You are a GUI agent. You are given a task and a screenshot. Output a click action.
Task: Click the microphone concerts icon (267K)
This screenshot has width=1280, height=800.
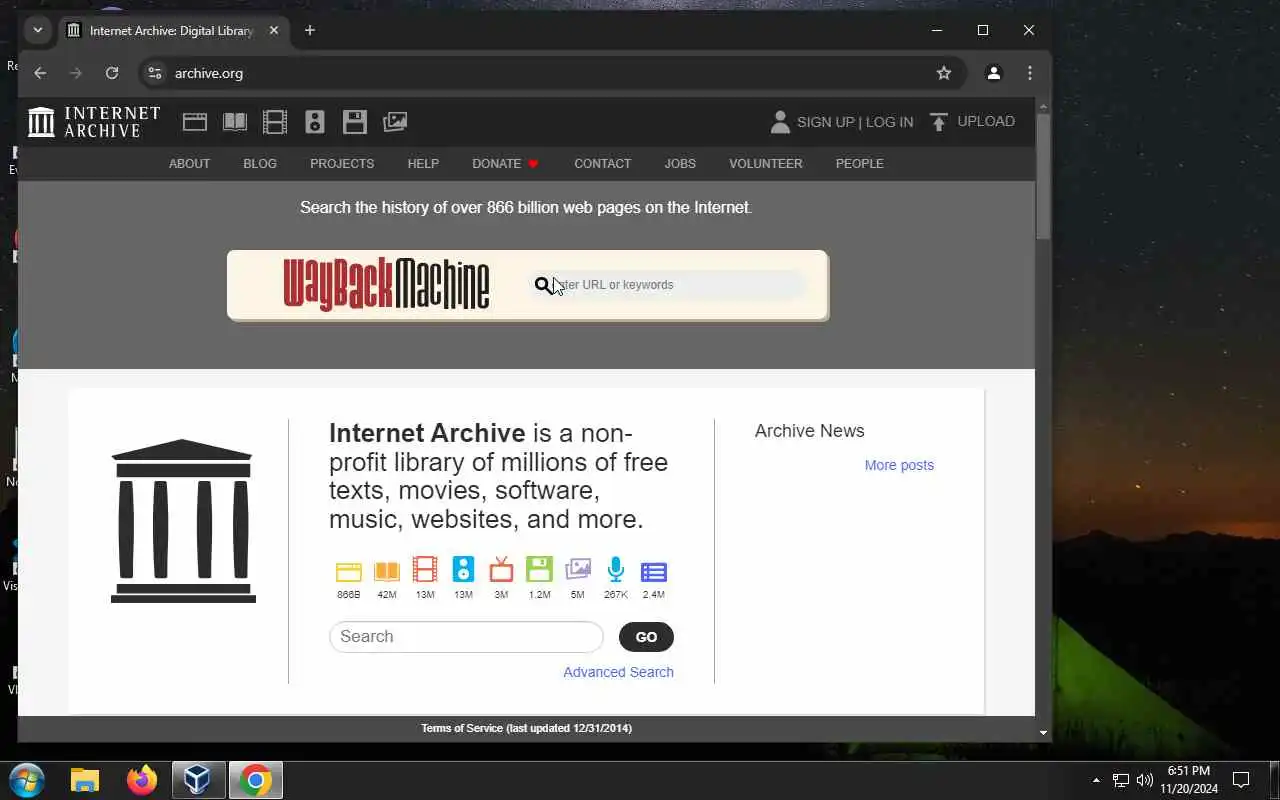click(x=616, y=570)
